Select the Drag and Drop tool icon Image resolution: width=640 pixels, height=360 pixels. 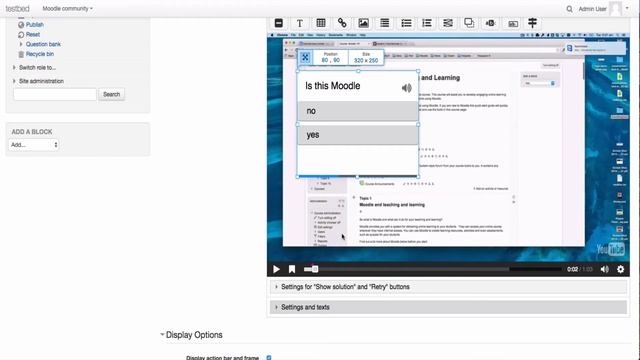click(469, 23)
